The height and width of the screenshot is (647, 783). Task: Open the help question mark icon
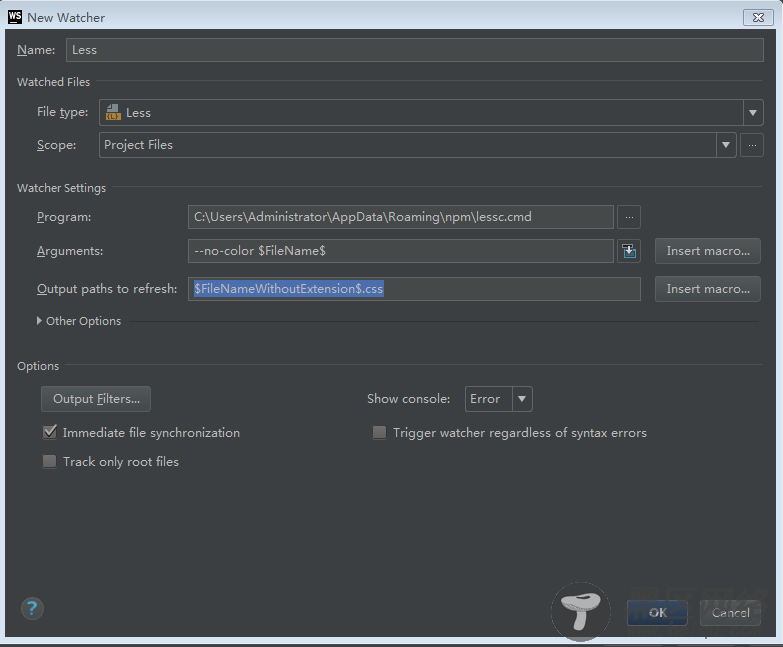pyautogui.click(x=32, y=608)
